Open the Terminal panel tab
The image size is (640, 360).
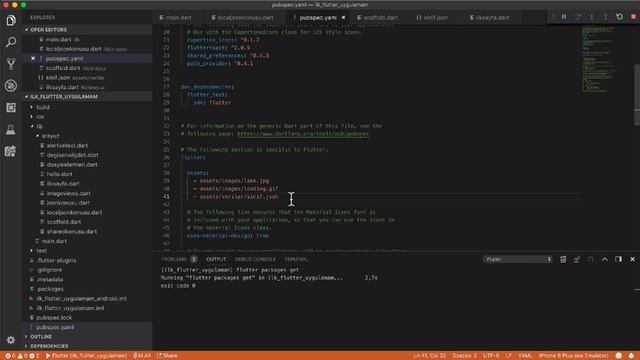[296, 260]
